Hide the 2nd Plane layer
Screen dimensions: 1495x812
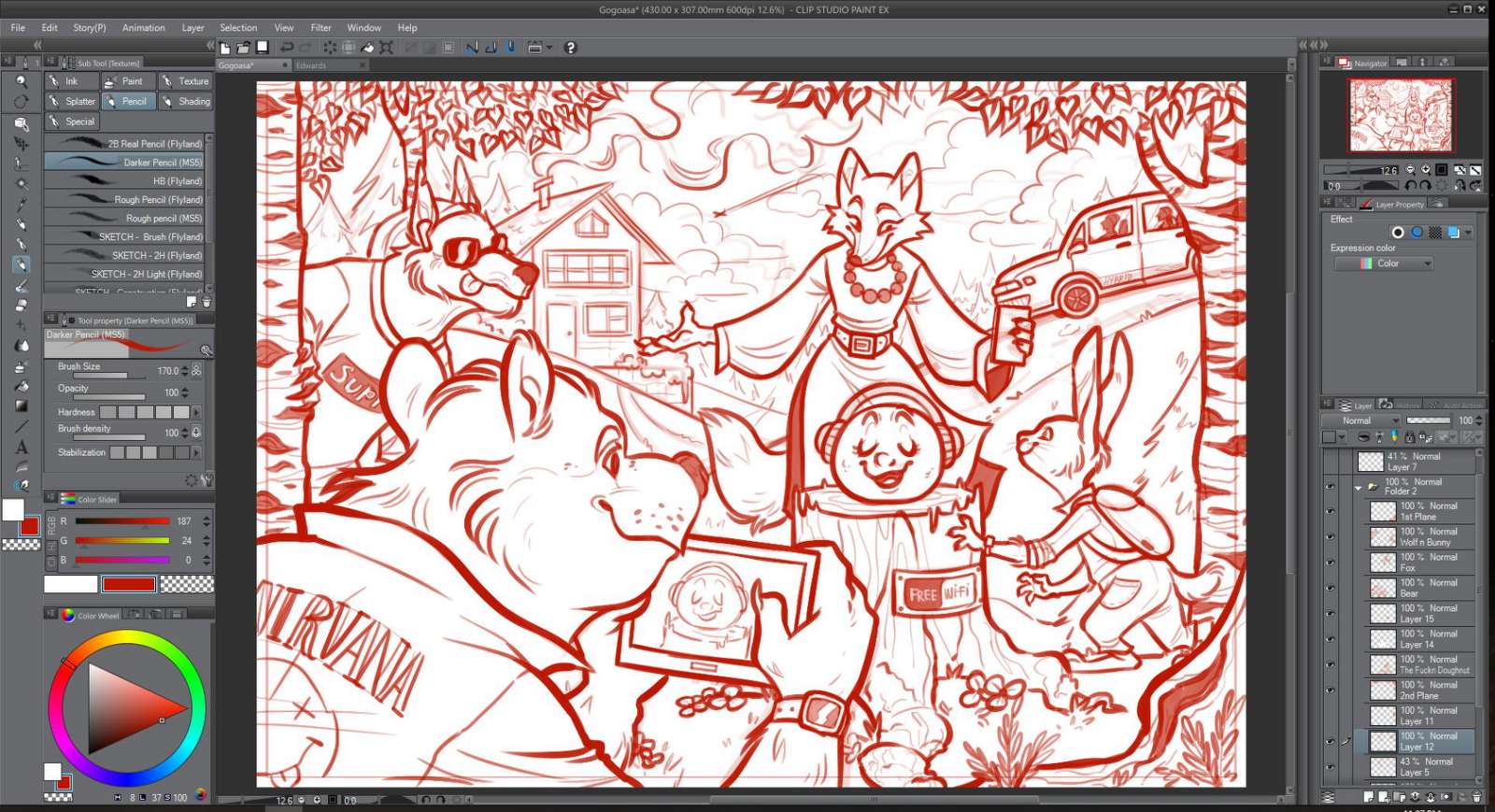click(1331, 691)
